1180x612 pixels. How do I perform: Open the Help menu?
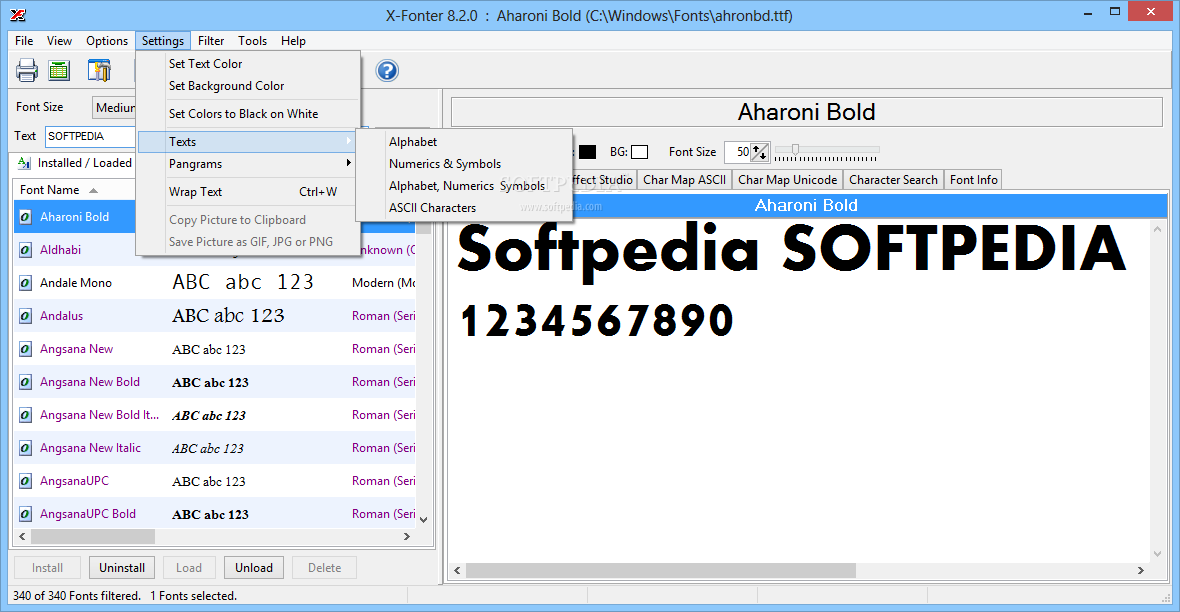tap(293, 41)
